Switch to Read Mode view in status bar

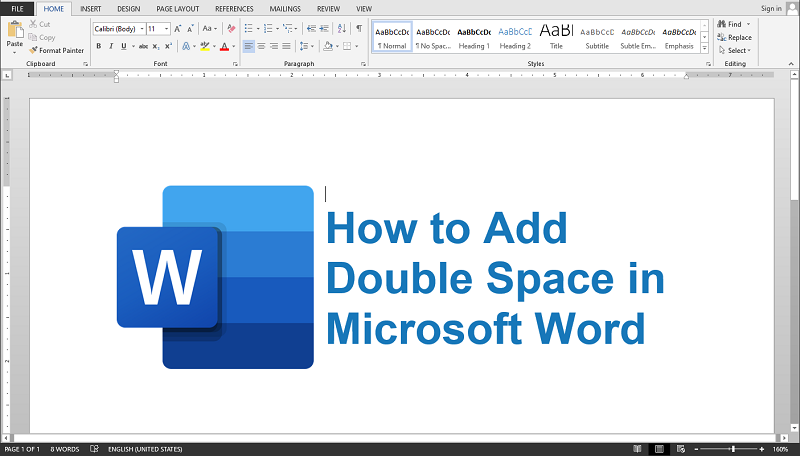637,449
